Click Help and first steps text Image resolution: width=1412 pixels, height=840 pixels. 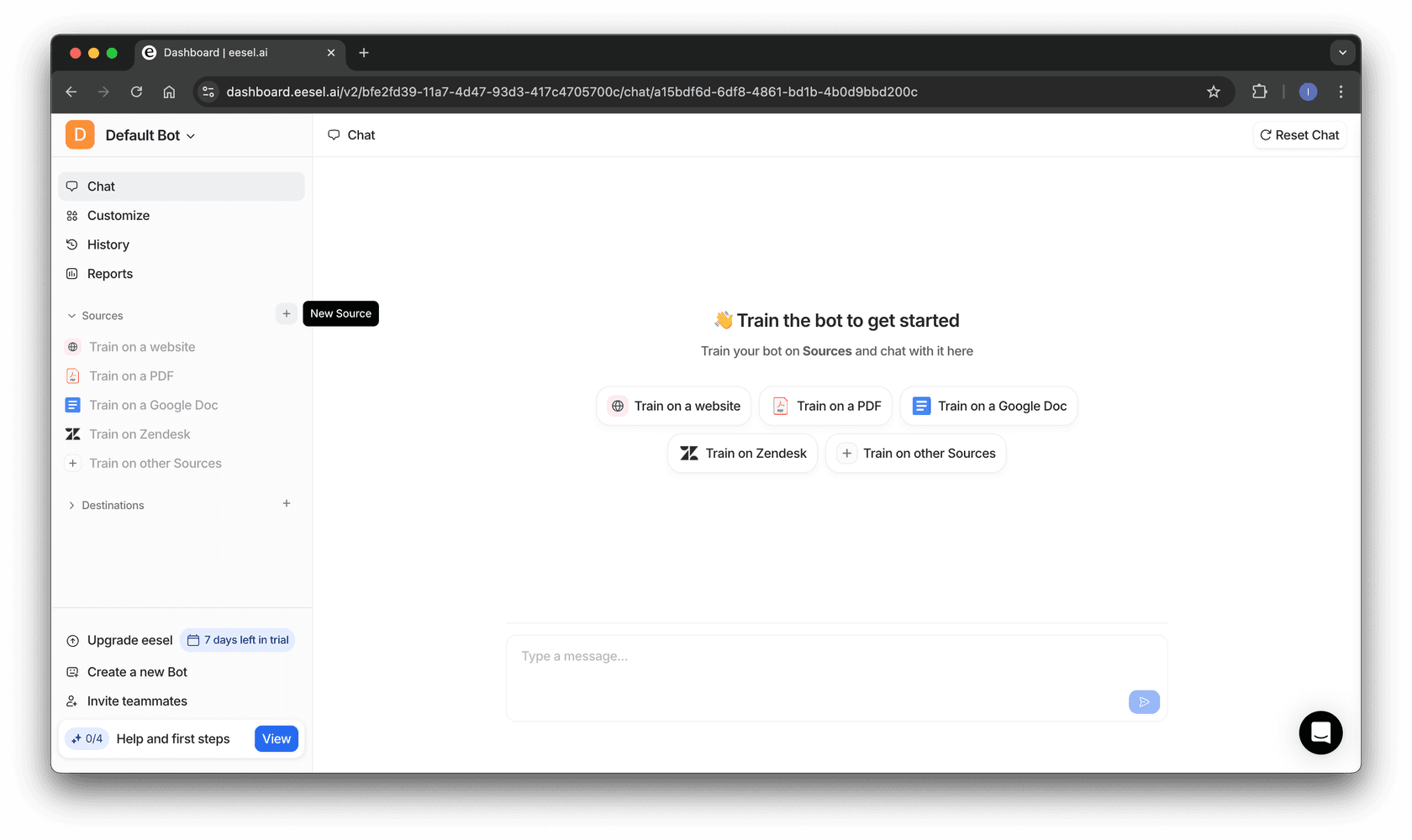coord(173,739)
